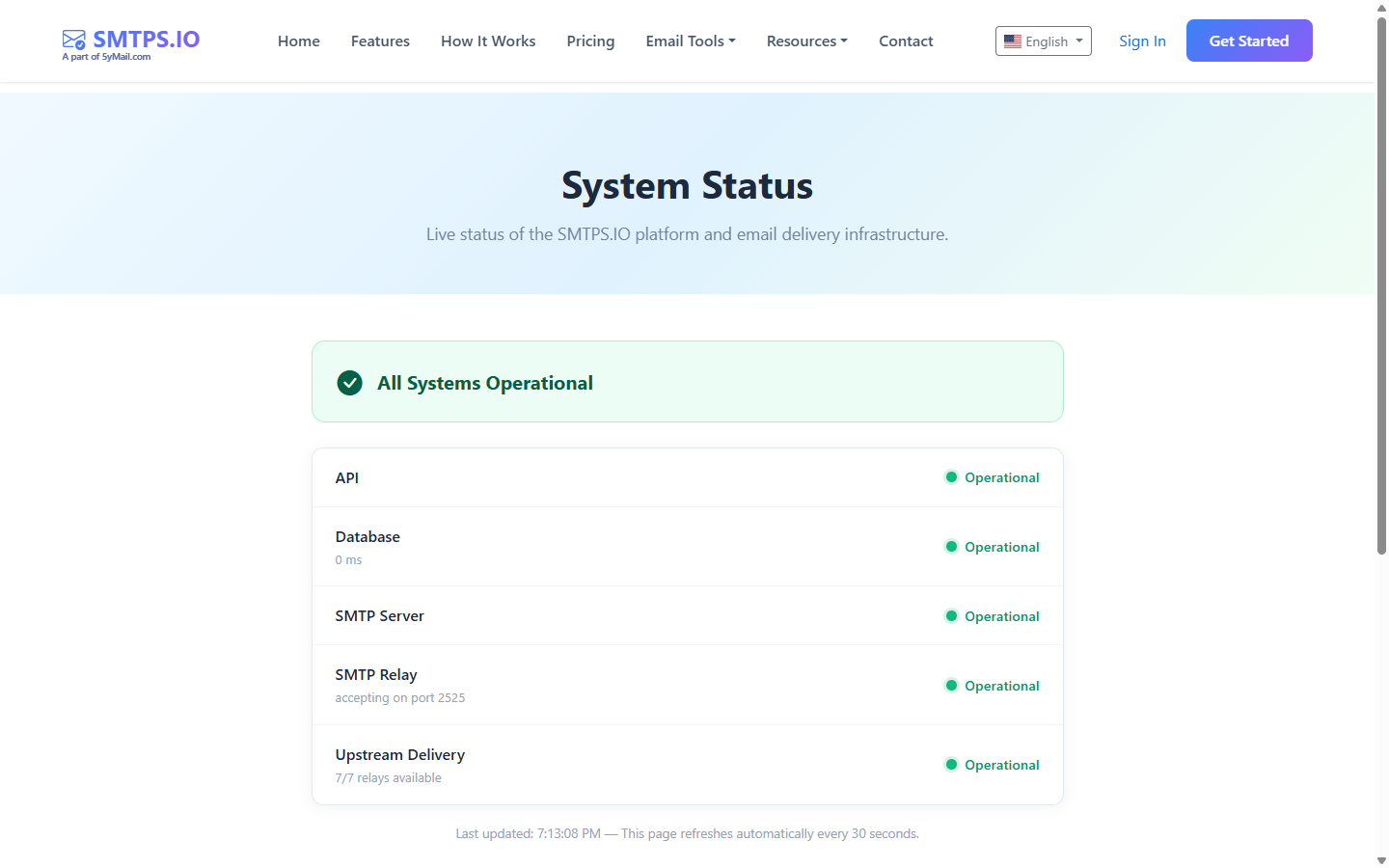Click the Sign In link
This screenshot has width=1389, height=868.
tap(1142, 41)
